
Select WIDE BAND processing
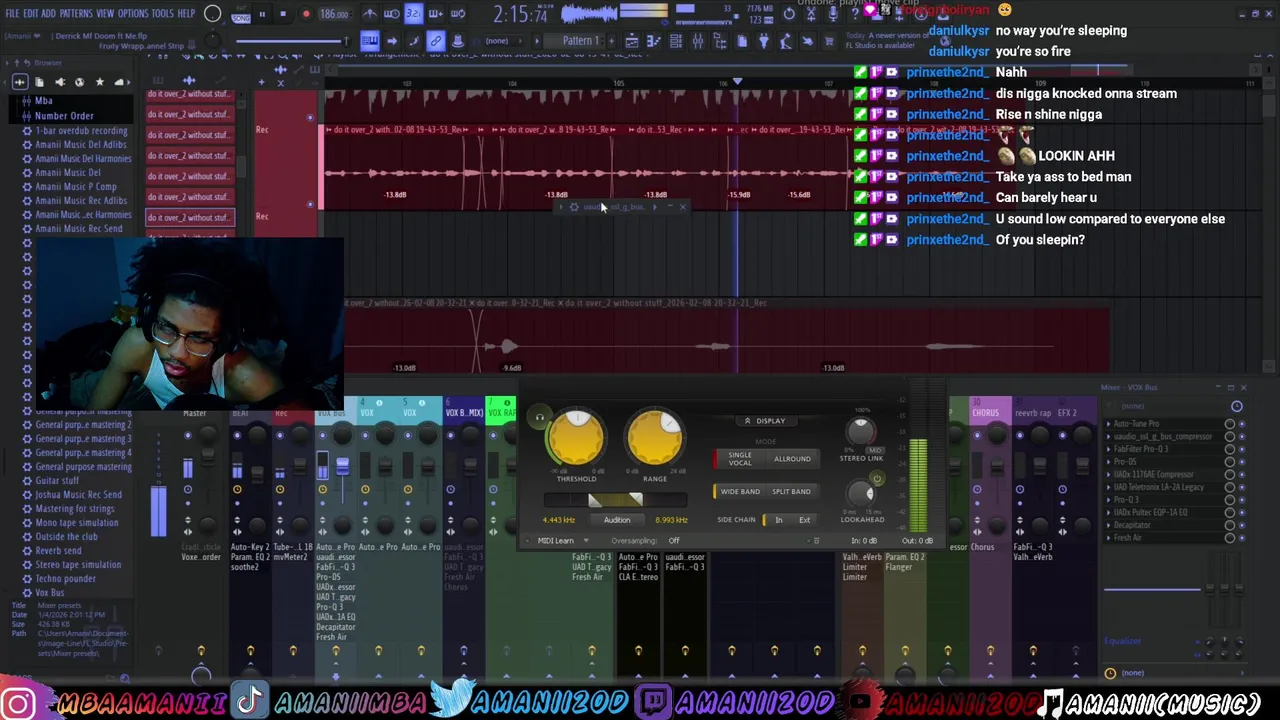pos(740,491)
